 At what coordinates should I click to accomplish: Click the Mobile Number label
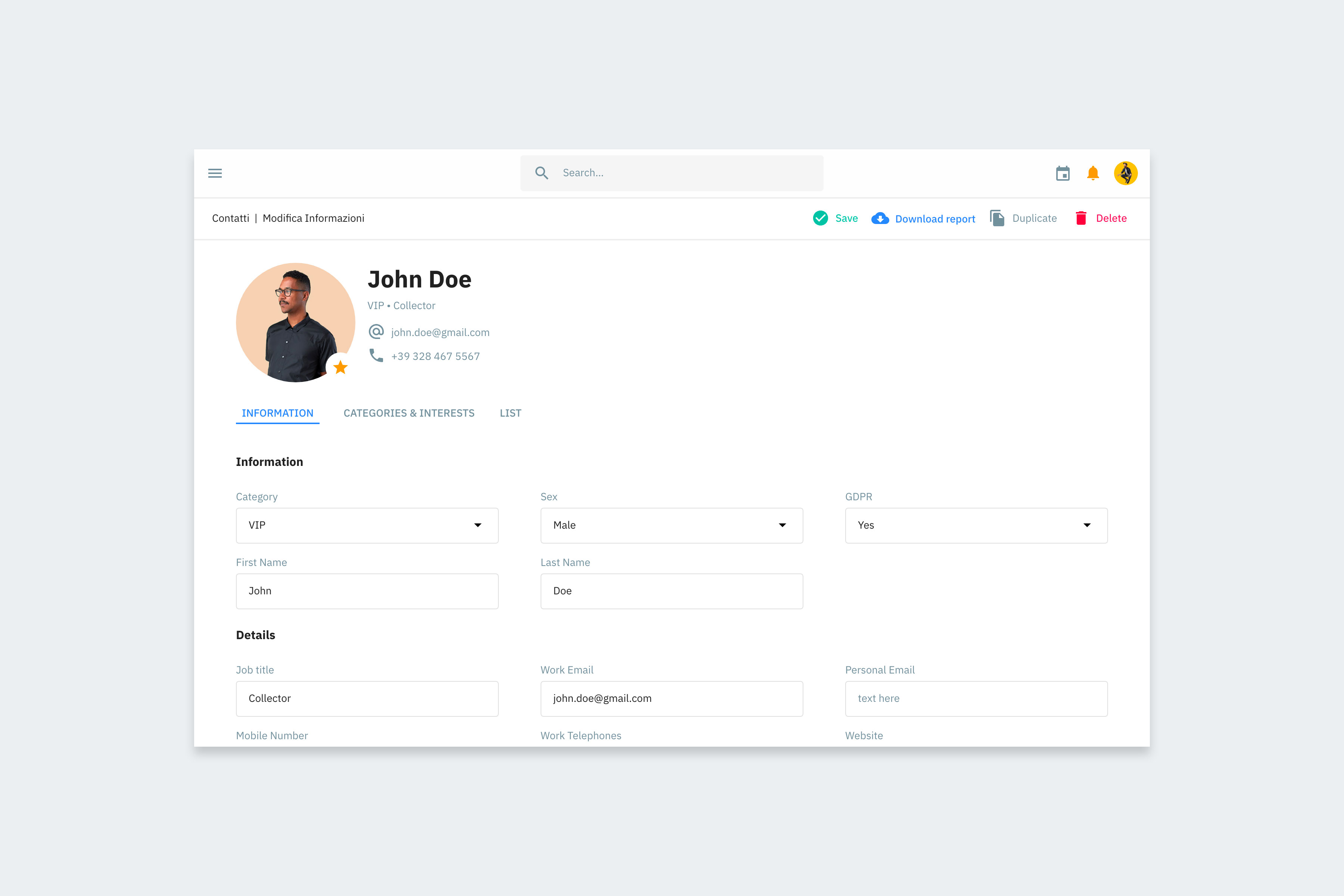(x=272, y=735)
